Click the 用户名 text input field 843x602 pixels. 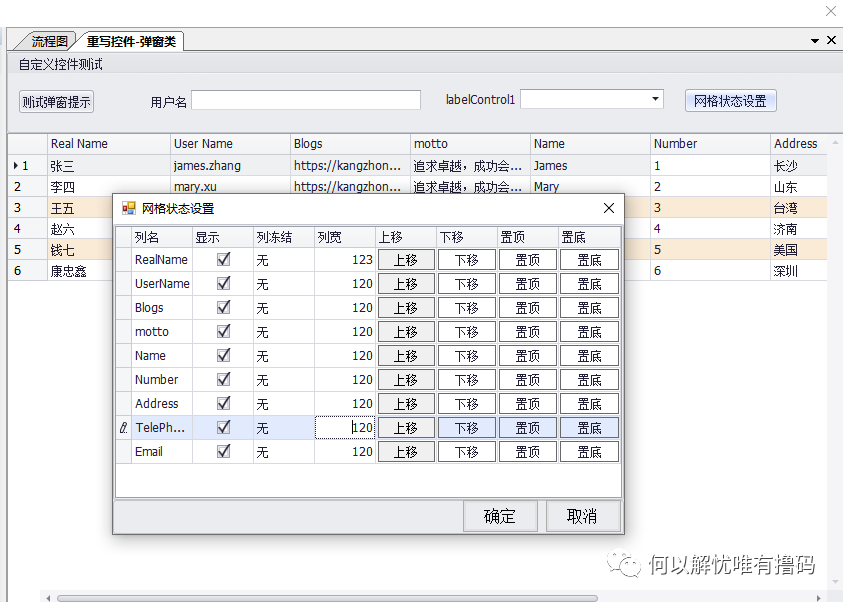[306, 100]
